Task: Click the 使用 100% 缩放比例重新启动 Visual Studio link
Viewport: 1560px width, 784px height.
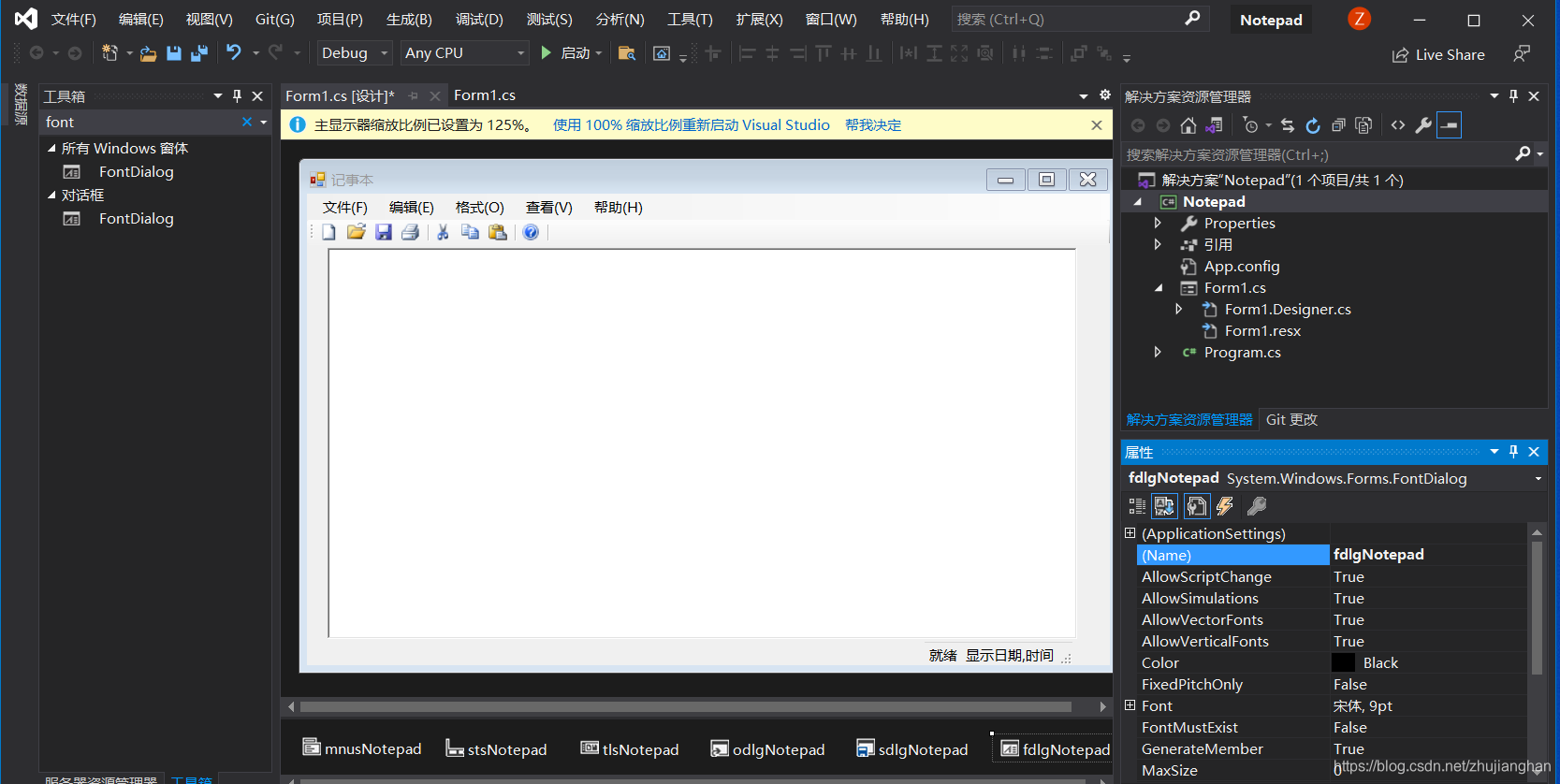Action: [x=691, y=125]
